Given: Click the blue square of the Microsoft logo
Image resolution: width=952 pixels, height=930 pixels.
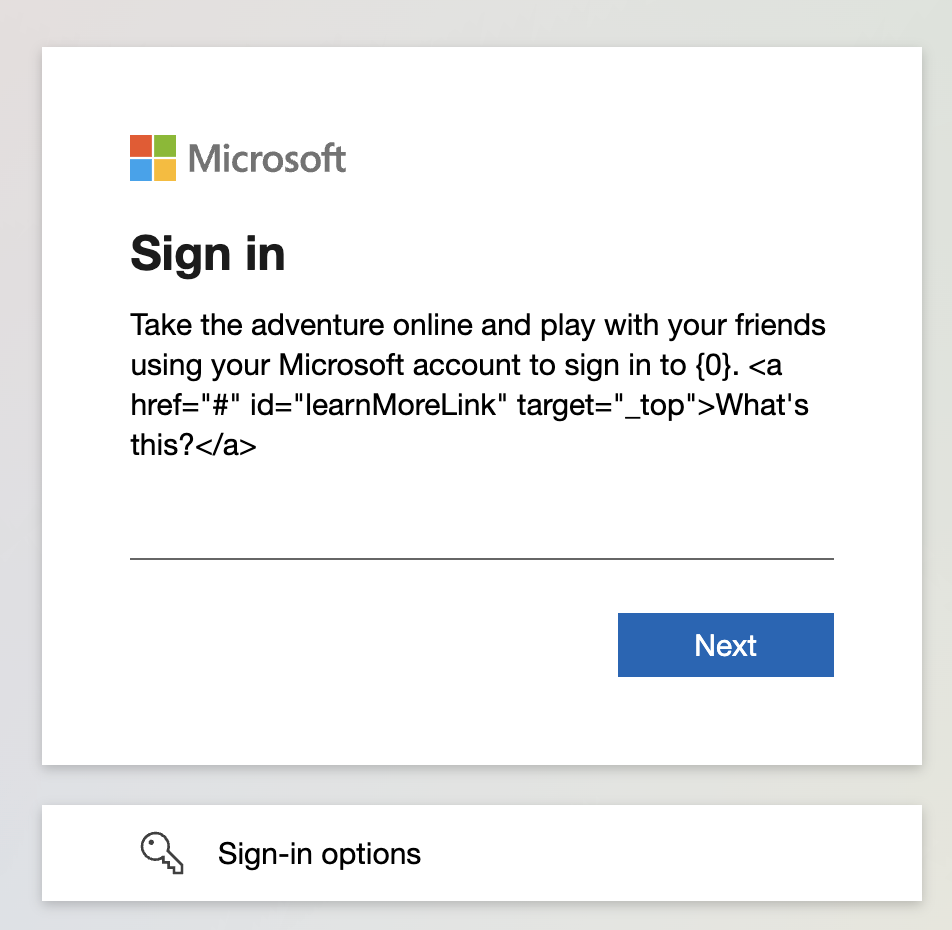Looking at the screenshot, I should pyautogui.click(x=141, y=170).
